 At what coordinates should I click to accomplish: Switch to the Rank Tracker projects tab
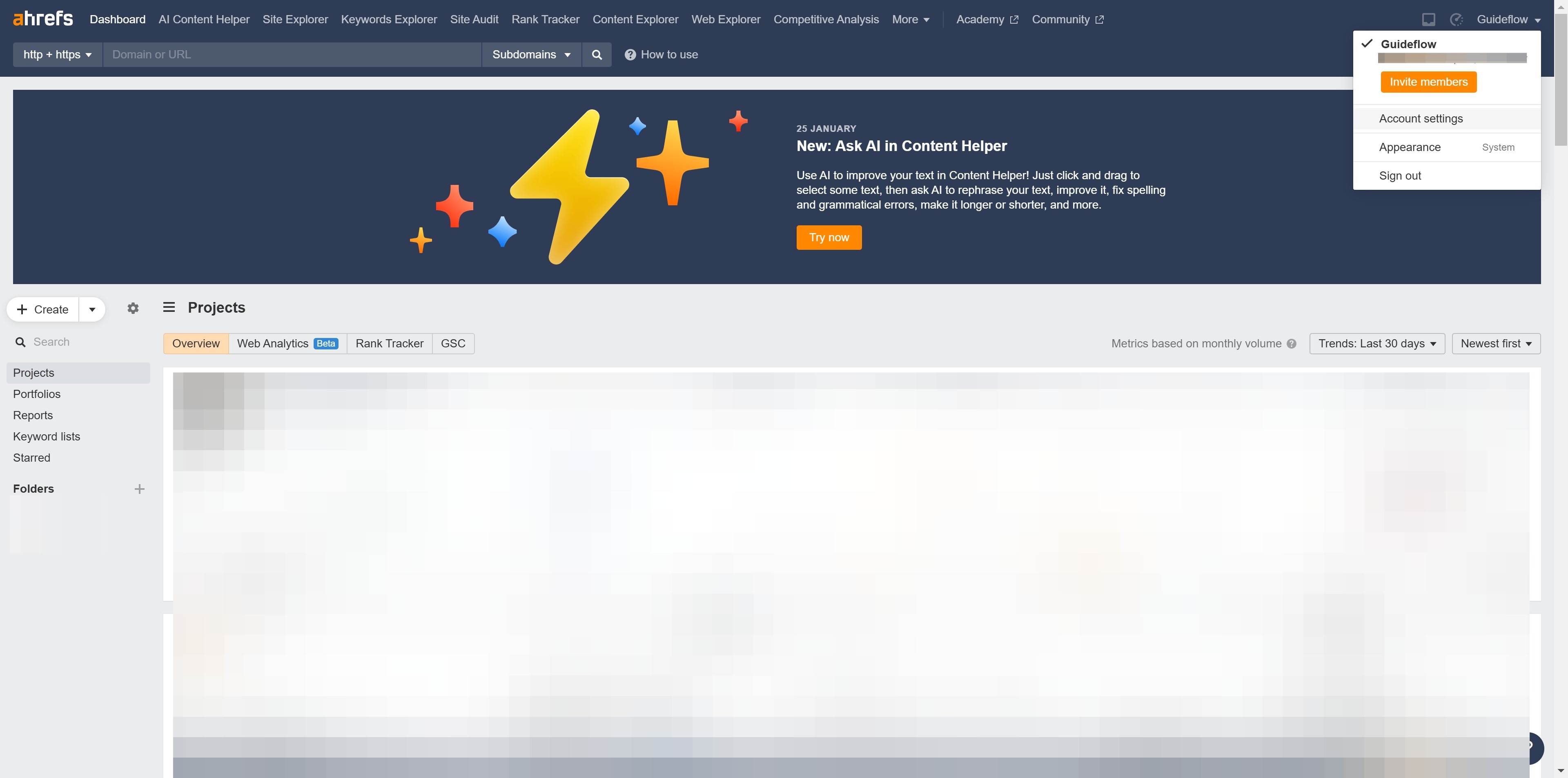(389, 344)
